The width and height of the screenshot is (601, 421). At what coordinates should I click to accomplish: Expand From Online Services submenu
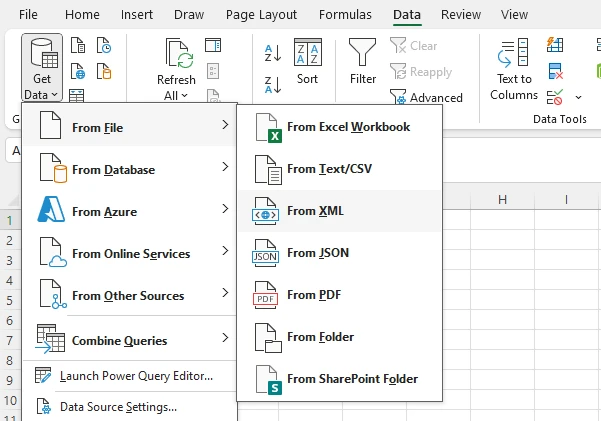tap(130, 252)
